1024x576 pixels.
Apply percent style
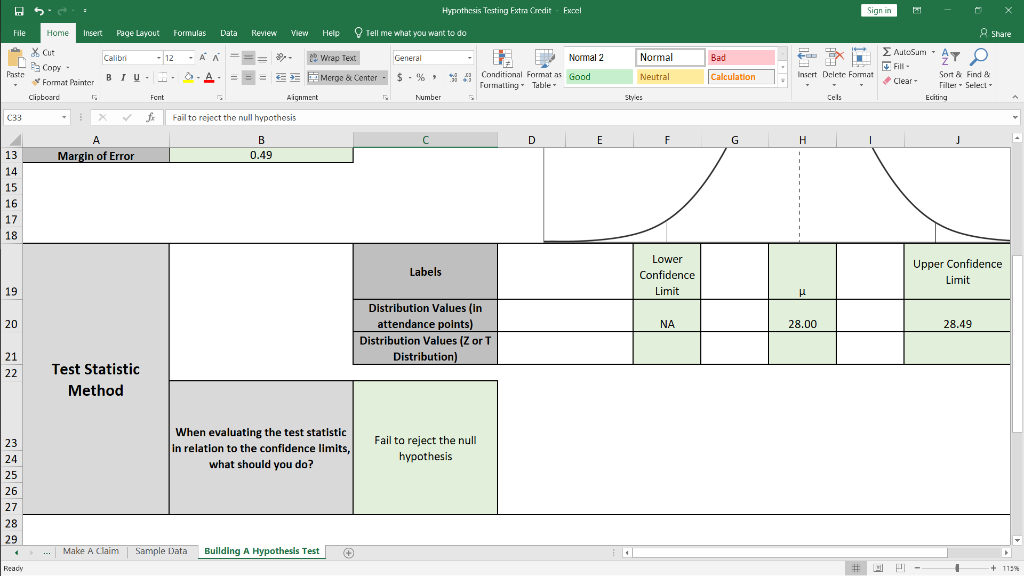[x=421, y=78]
